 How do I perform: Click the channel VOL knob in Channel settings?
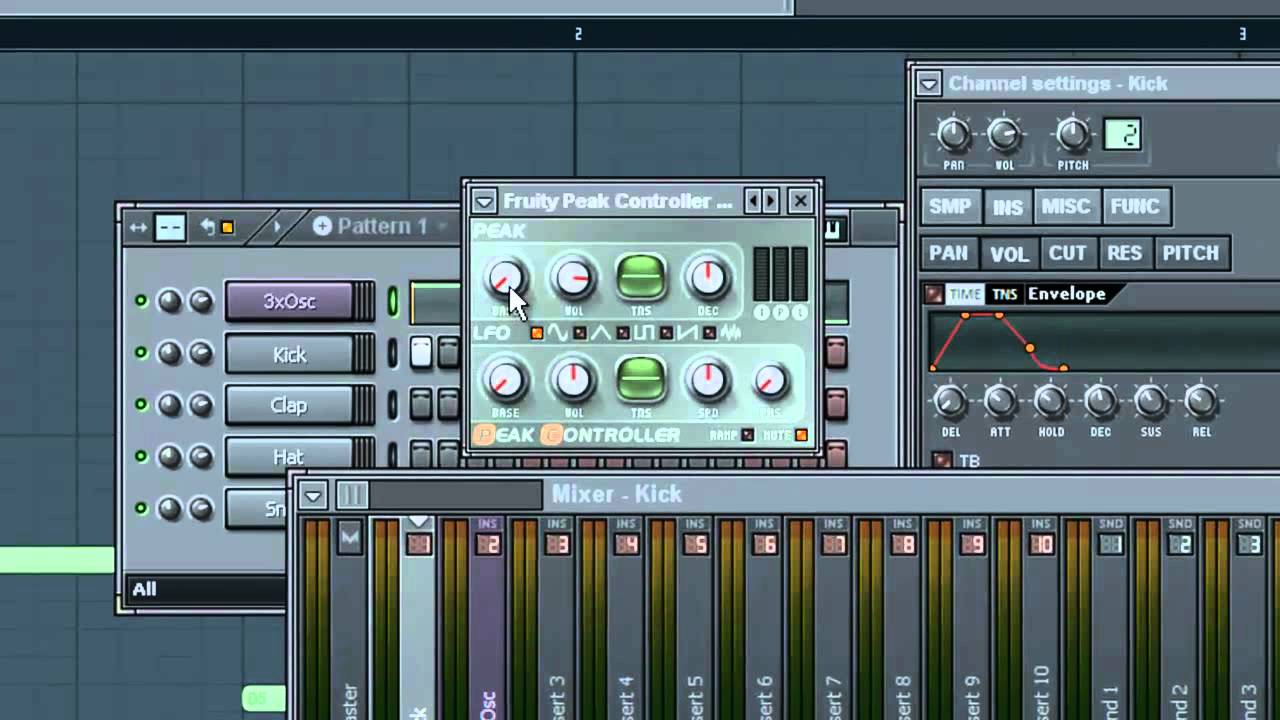[1004, 135]
